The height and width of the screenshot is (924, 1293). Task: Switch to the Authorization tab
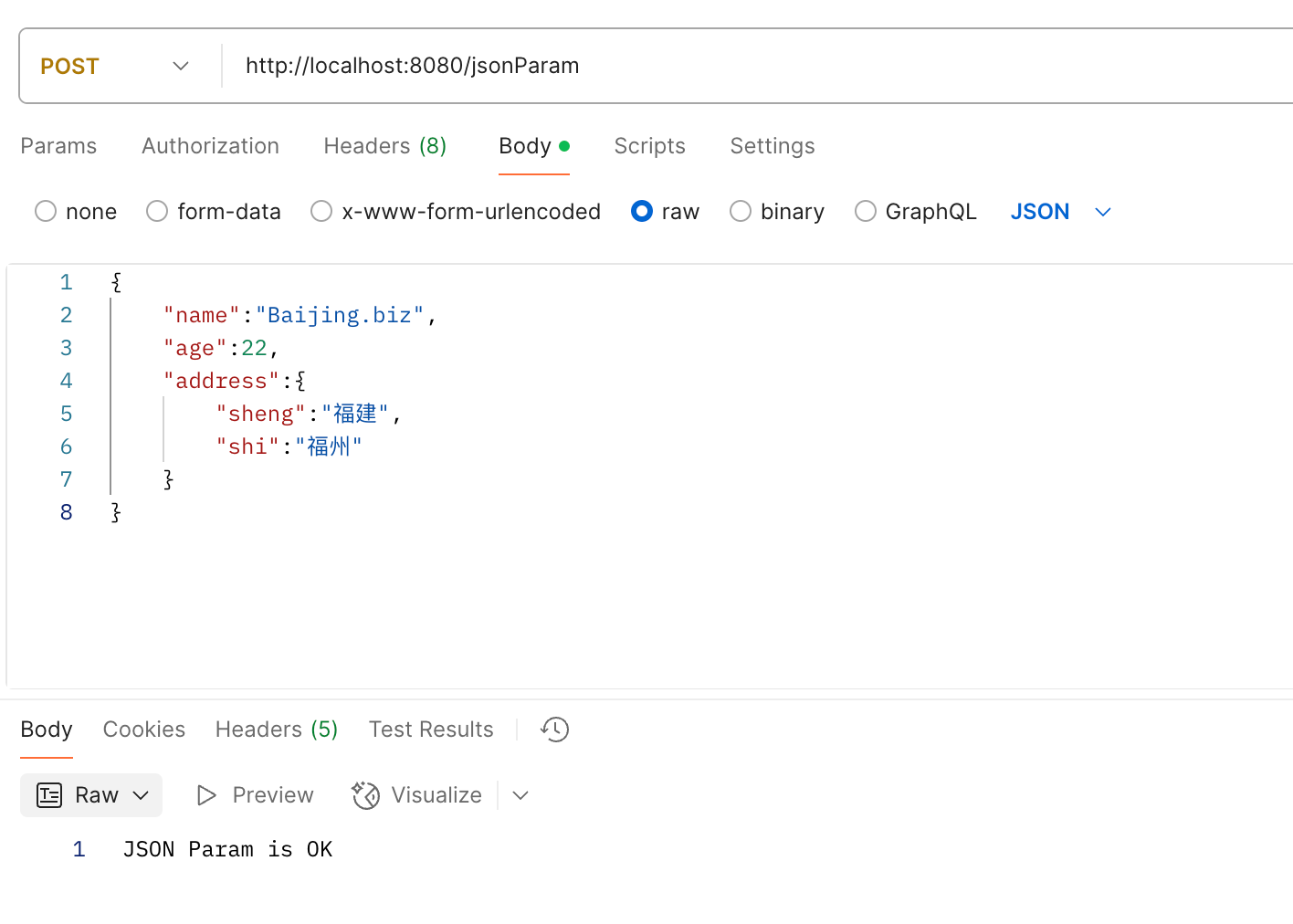[x=210, y=146]
